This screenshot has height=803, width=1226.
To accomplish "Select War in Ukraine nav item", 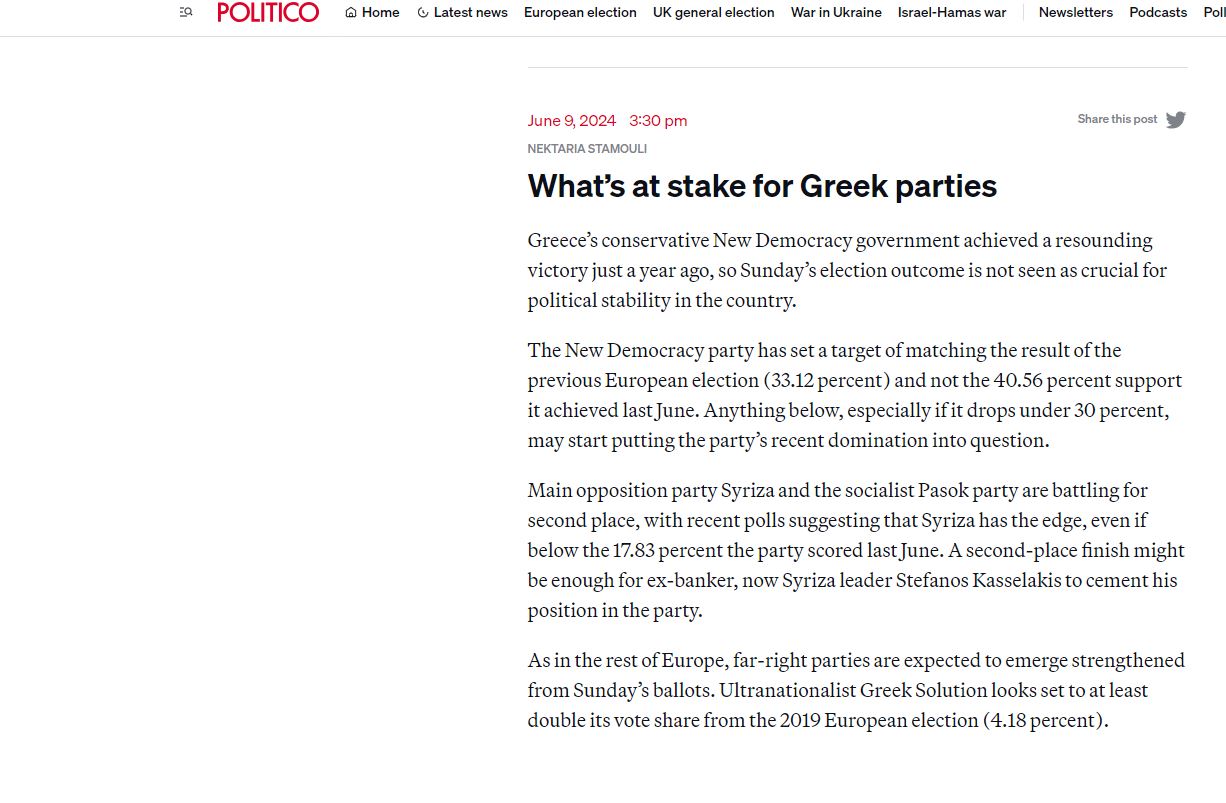I will tap(836, 13).
